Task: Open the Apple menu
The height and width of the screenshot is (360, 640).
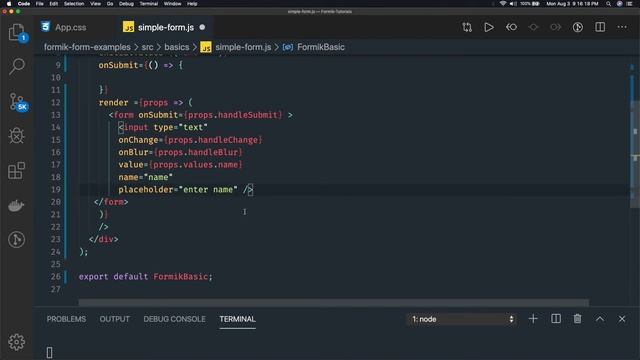Action: (x=9, y=4)
